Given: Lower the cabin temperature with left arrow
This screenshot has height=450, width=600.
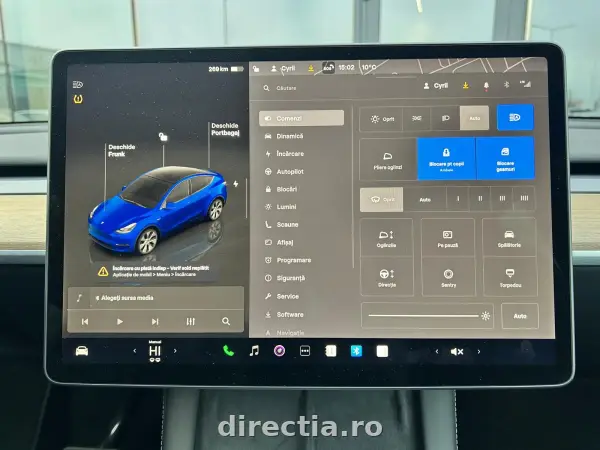Looking at the screenshot, I should (x=135, y=351).
